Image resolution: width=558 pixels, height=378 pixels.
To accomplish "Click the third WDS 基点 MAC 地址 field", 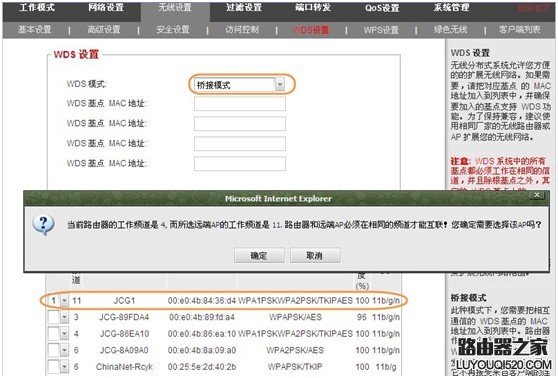I will (239, 143).
